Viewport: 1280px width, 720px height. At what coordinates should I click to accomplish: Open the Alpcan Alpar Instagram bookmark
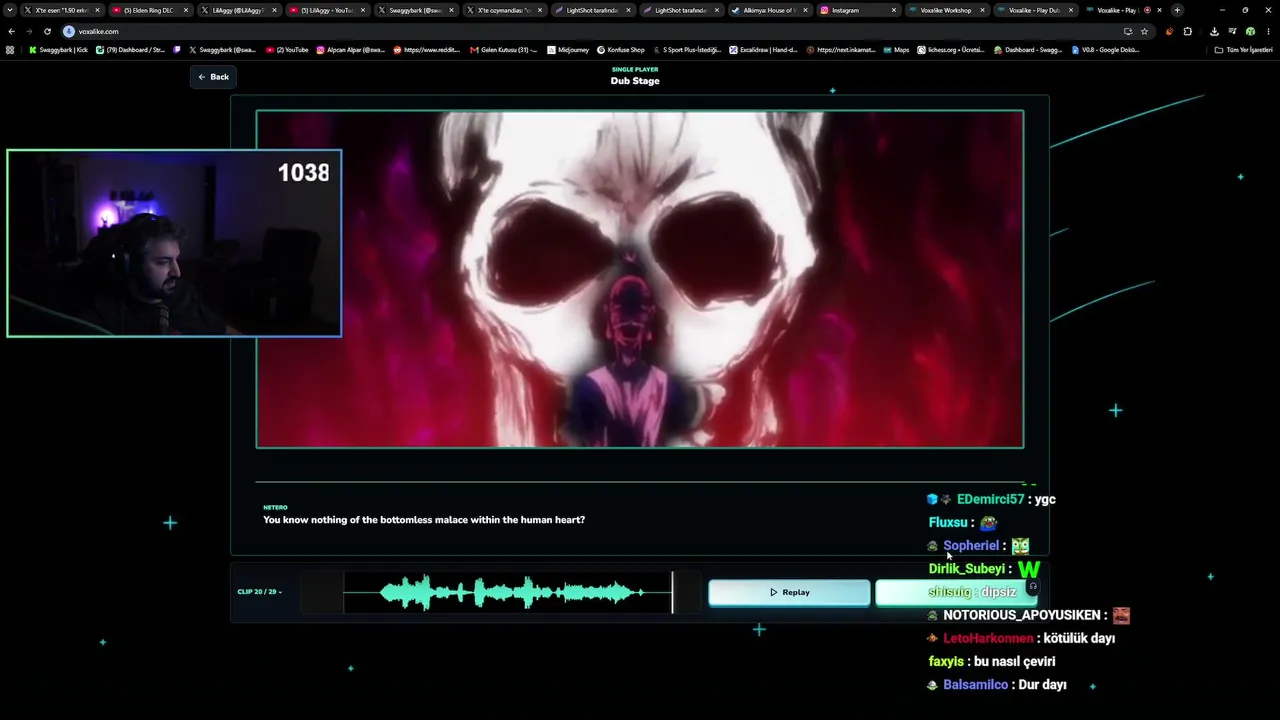click(350, 49)
